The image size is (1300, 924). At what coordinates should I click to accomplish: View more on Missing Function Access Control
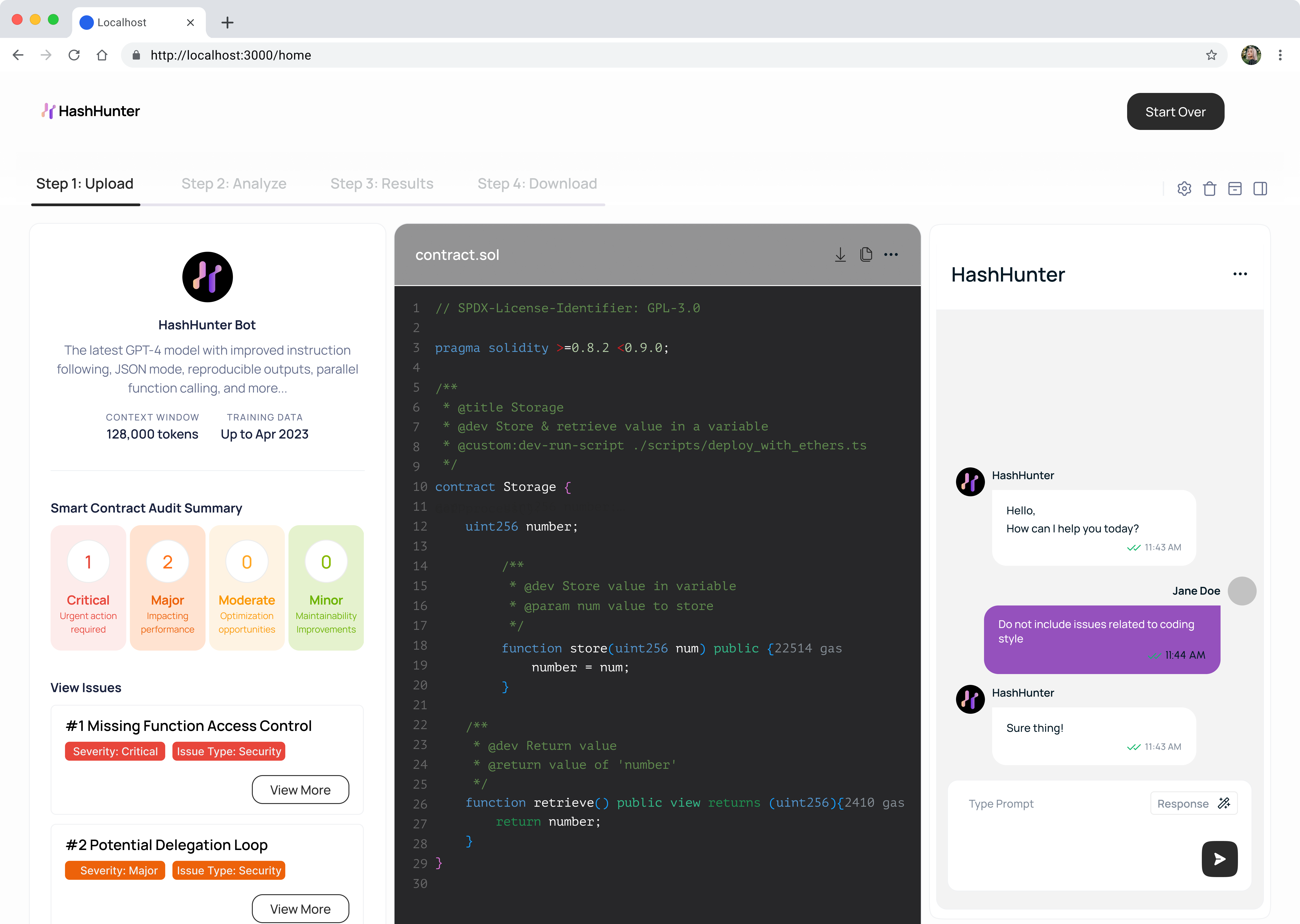point(300,790)
